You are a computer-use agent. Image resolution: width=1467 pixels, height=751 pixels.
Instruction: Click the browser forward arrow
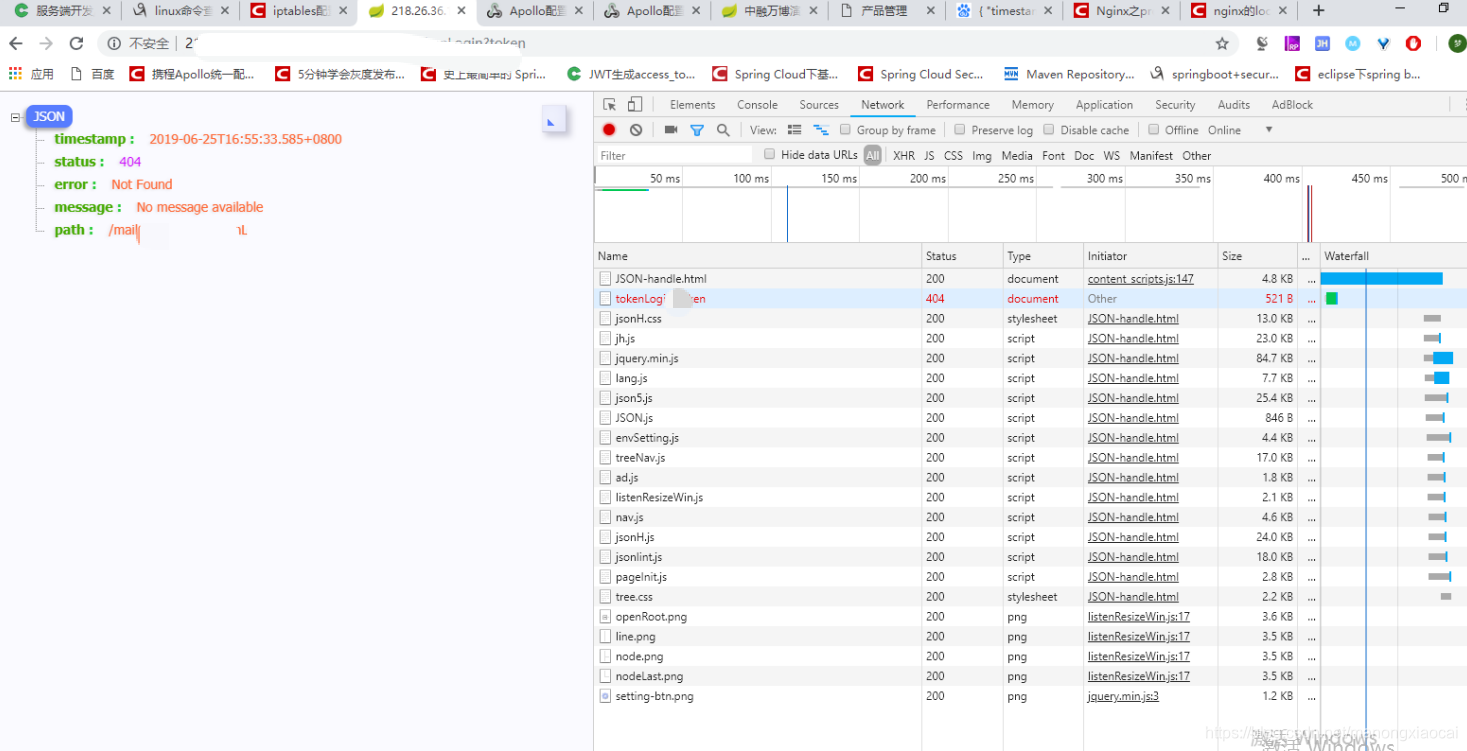click(x=46, y=43)
